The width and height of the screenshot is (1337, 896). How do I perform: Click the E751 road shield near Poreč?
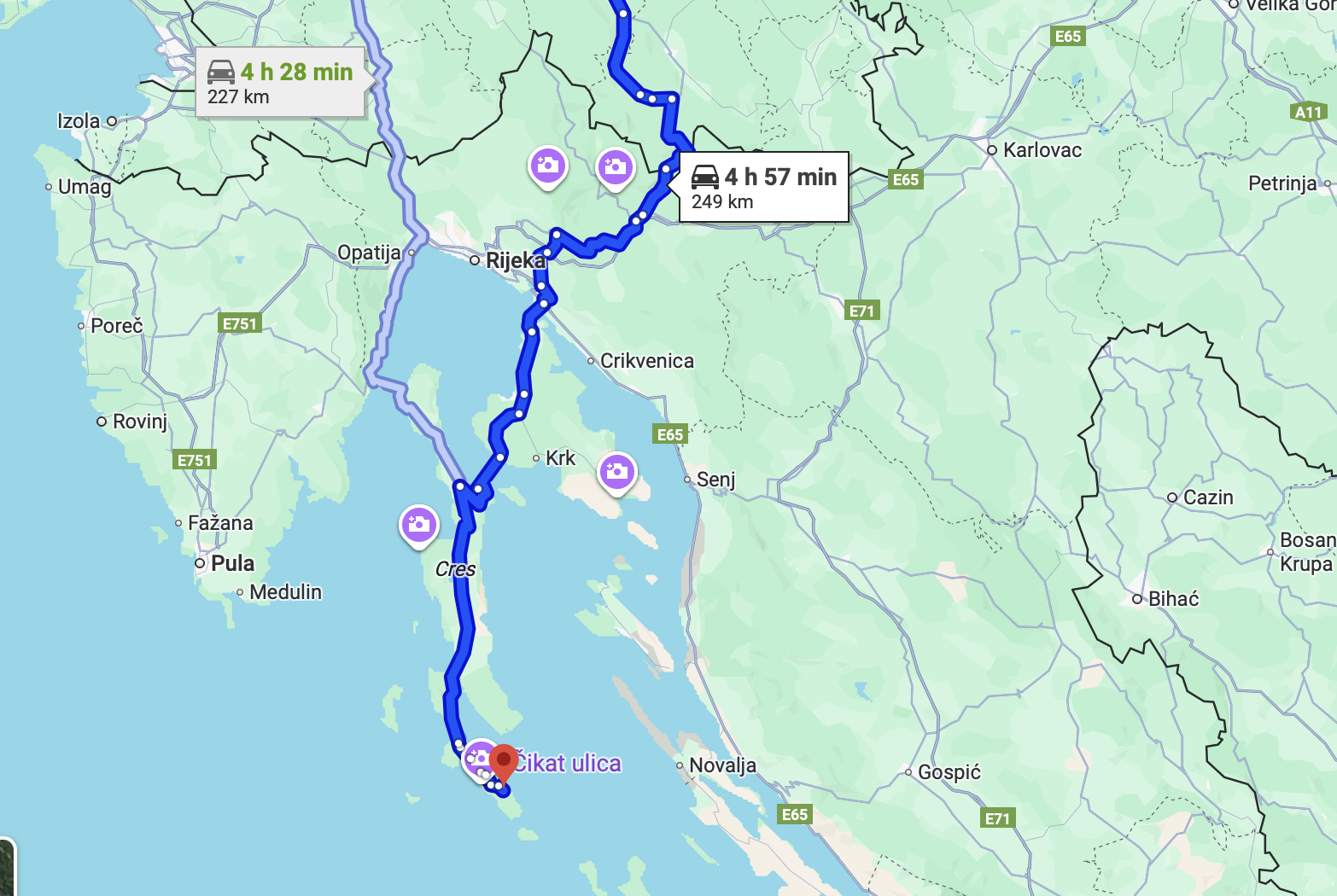pyautogui.click(x=240, y=323)
